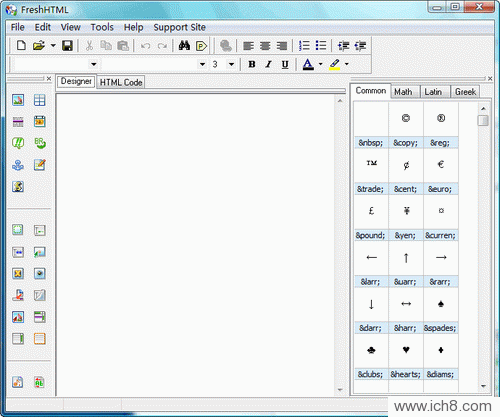This screenshot has height=417, width=500.
Task: Click the date/calendar icon in left panel
Action: coord(39,121)
